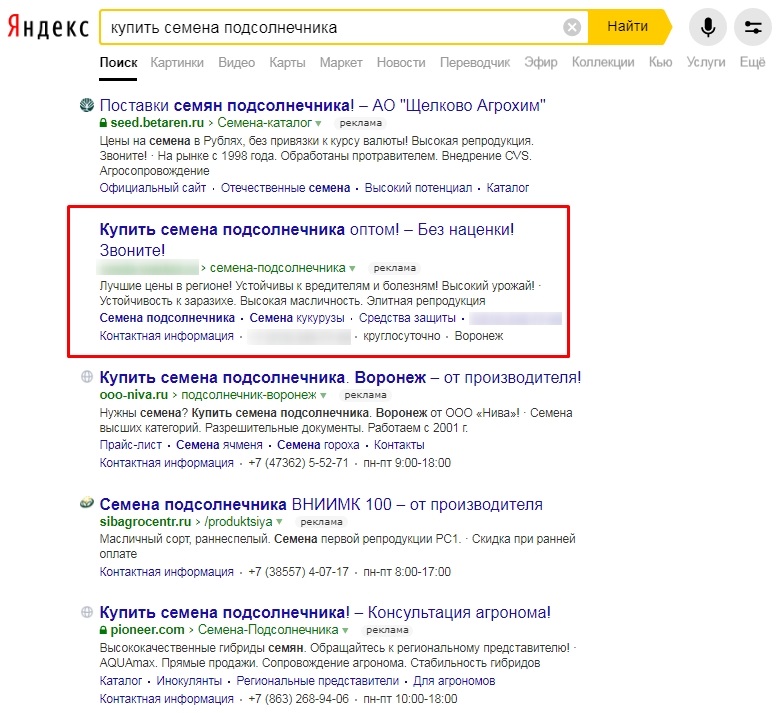Switch to Картинки tab
The width and height of the screenshot is (777, 713).
point(177,62)
